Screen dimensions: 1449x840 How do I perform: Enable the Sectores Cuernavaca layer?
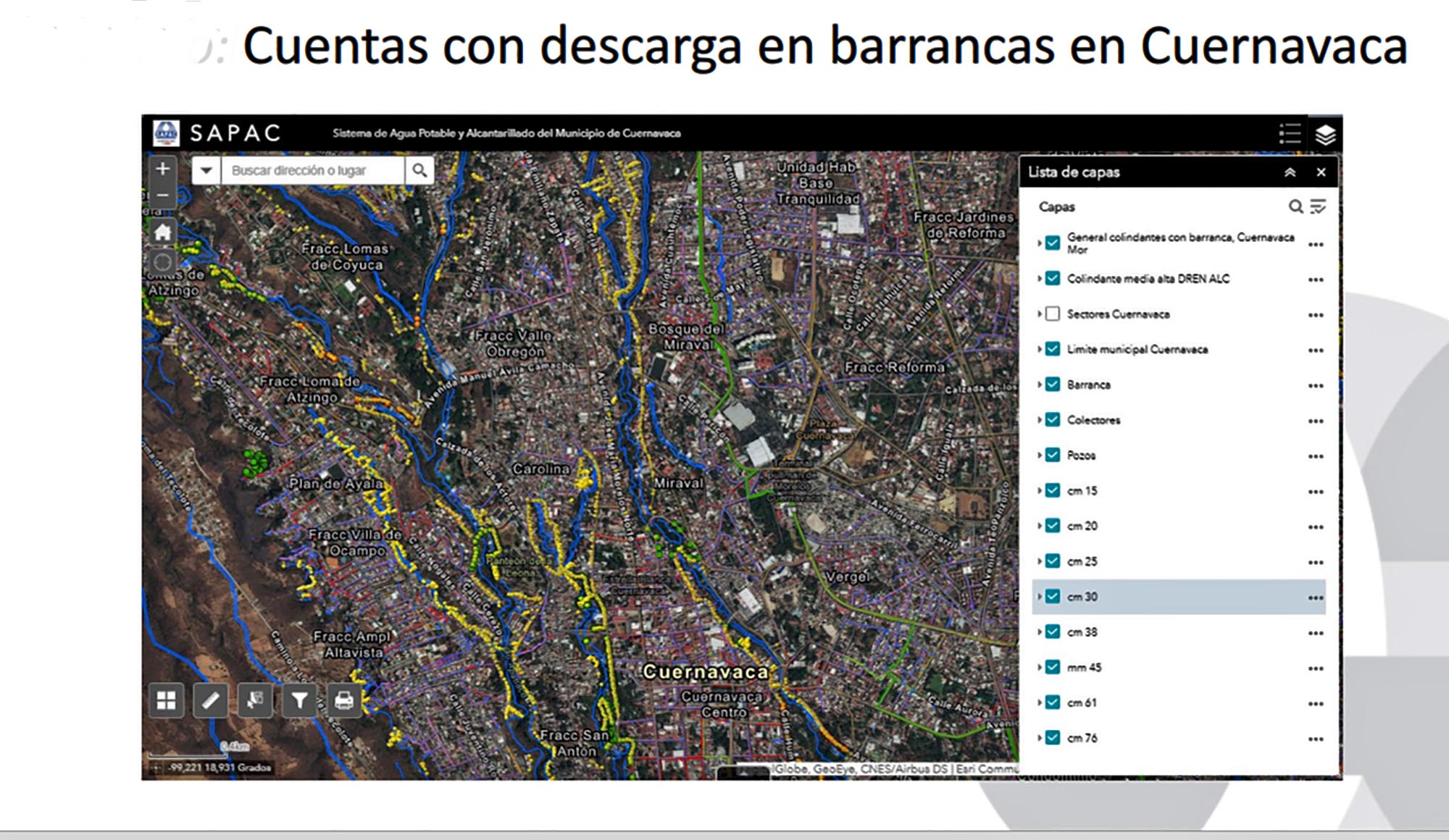[x=1053, y=314]
